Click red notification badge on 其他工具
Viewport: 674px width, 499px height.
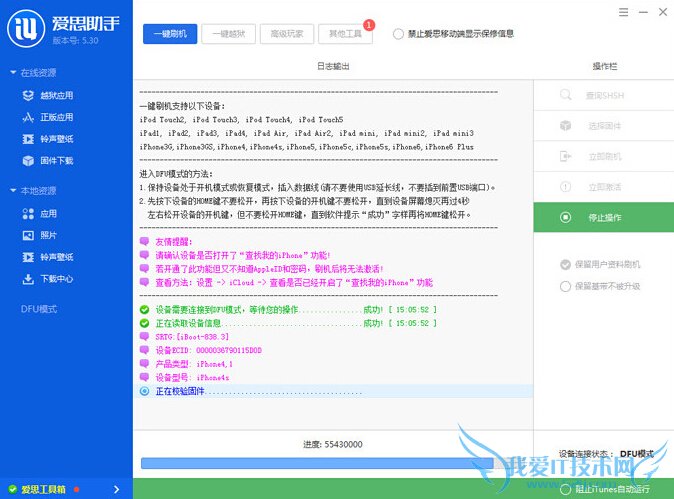(369, 25)
